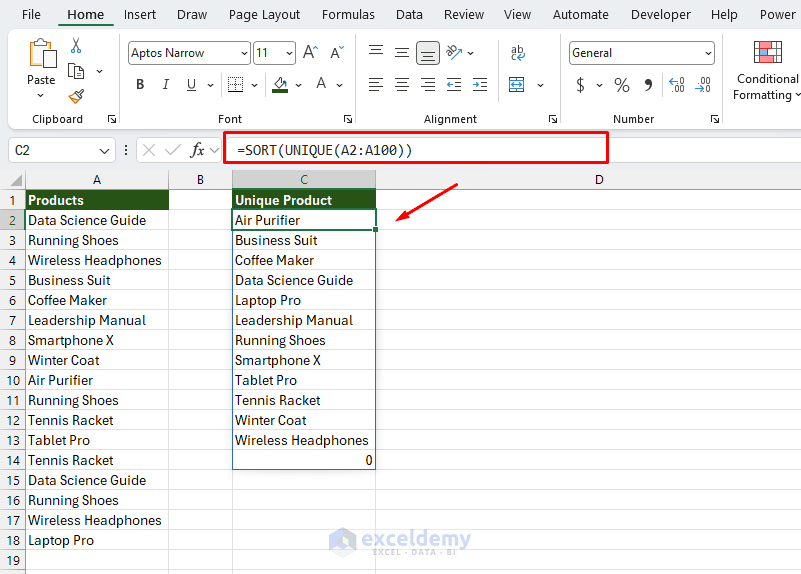
Task: Open Number format dialog launcher
Action: tap(715, 119)
